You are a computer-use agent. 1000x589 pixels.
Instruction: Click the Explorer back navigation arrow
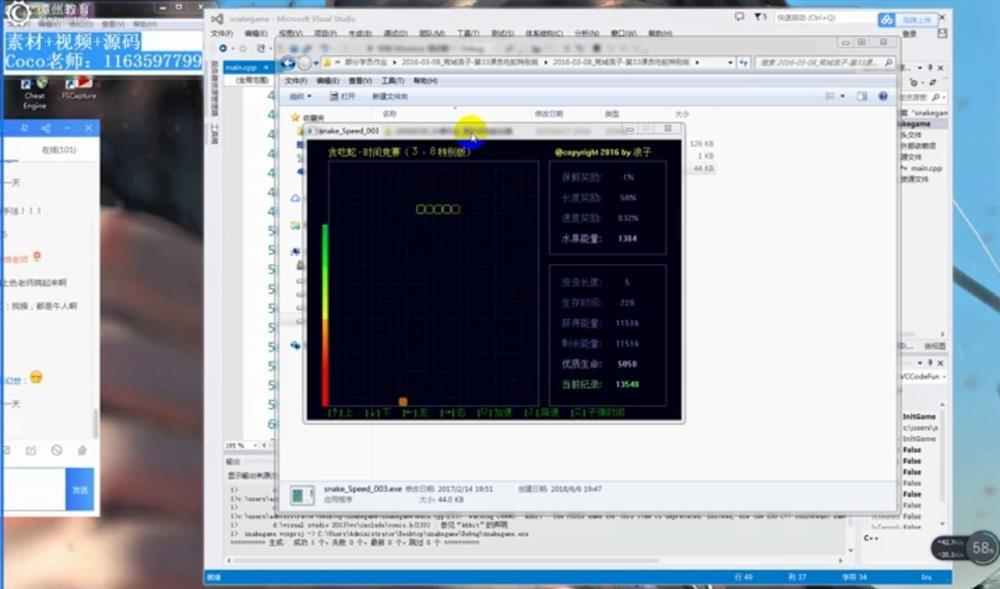pyautogui.click(x=288, y=62)
